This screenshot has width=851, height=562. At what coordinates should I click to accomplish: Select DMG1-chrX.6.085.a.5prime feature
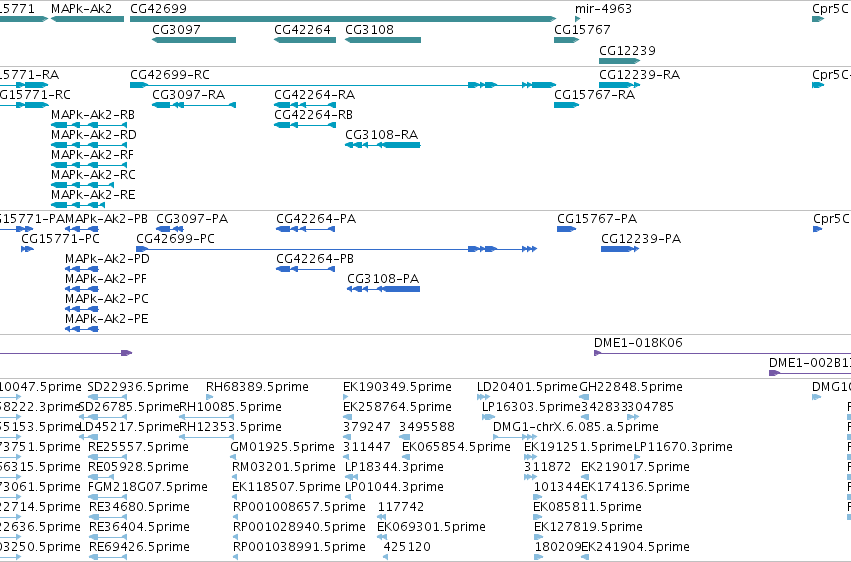tap(515, 437)
